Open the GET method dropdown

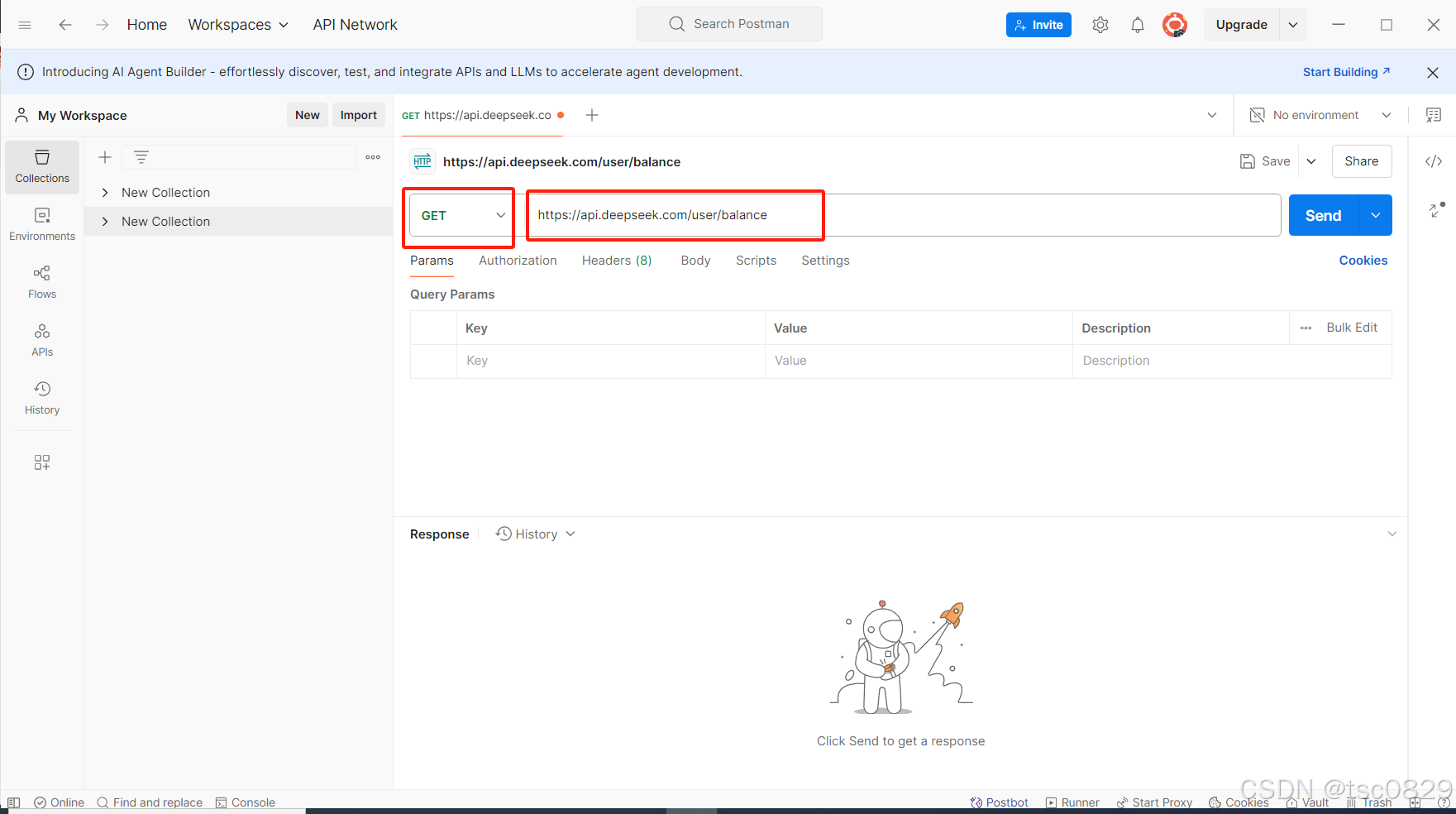pos(461,215)
